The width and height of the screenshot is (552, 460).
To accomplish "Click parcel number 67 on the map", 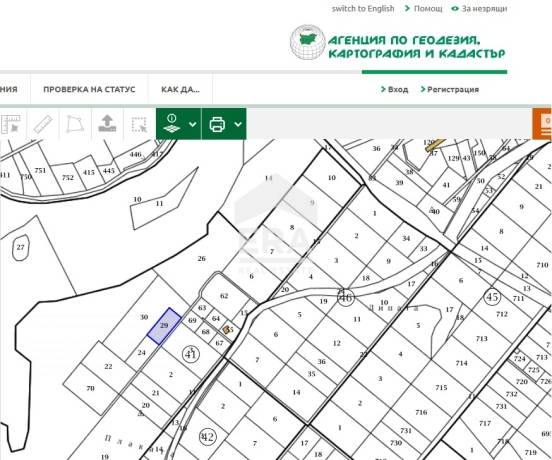I will point(219,343).
